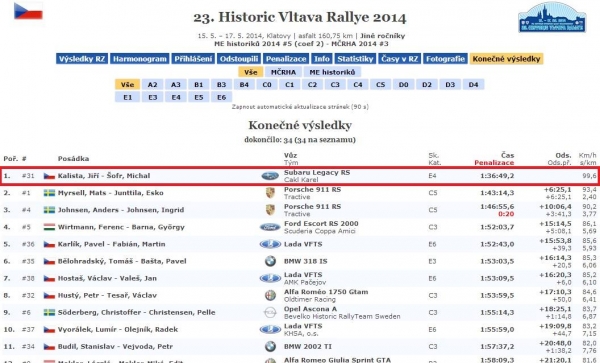
Task: Filter by class E6
Action: point(222,97)
